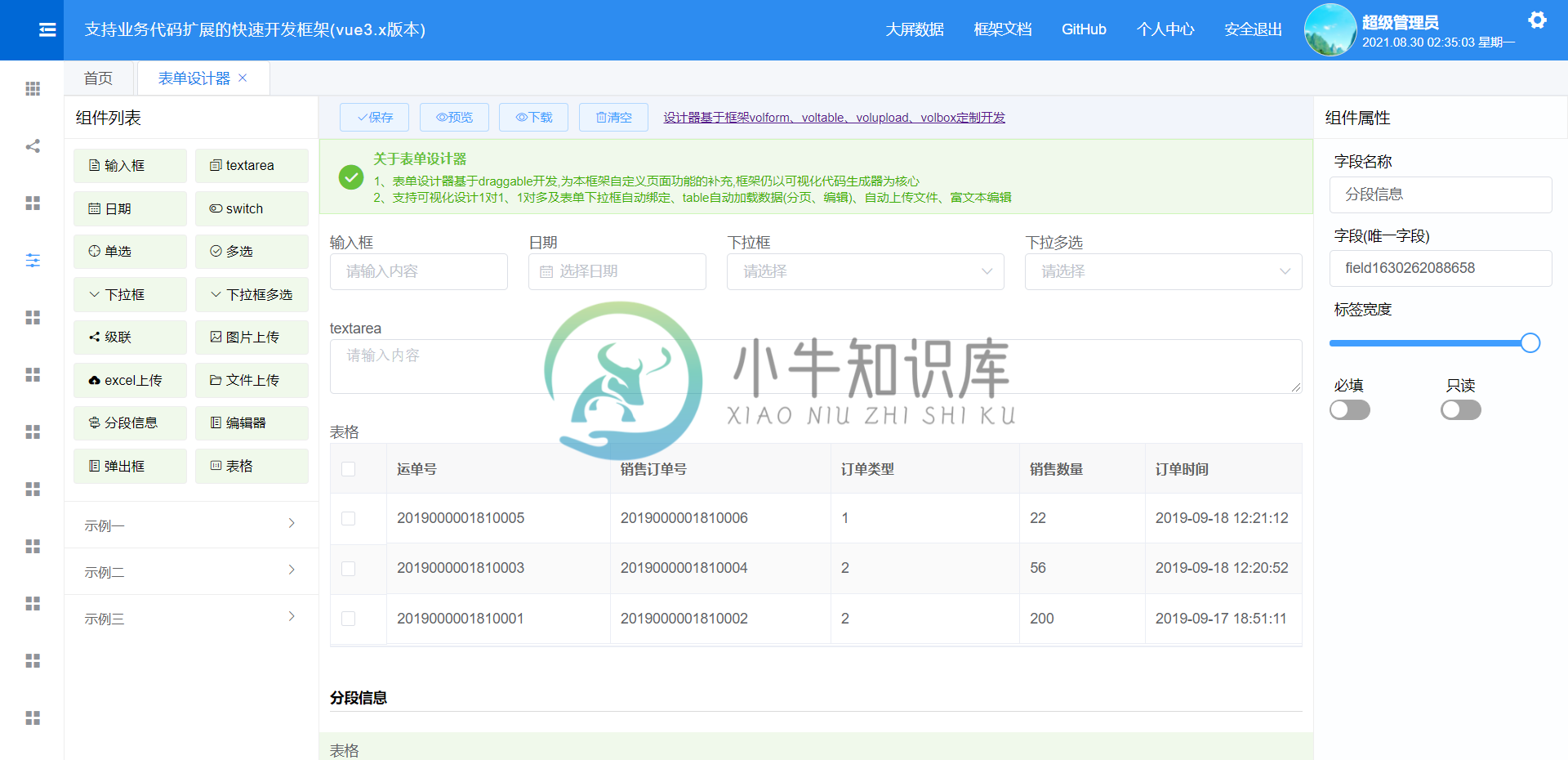Adjust the 标签宽度 slider handle
The height and width of the screenshot is (760, 1568).
click(1530, 343)
